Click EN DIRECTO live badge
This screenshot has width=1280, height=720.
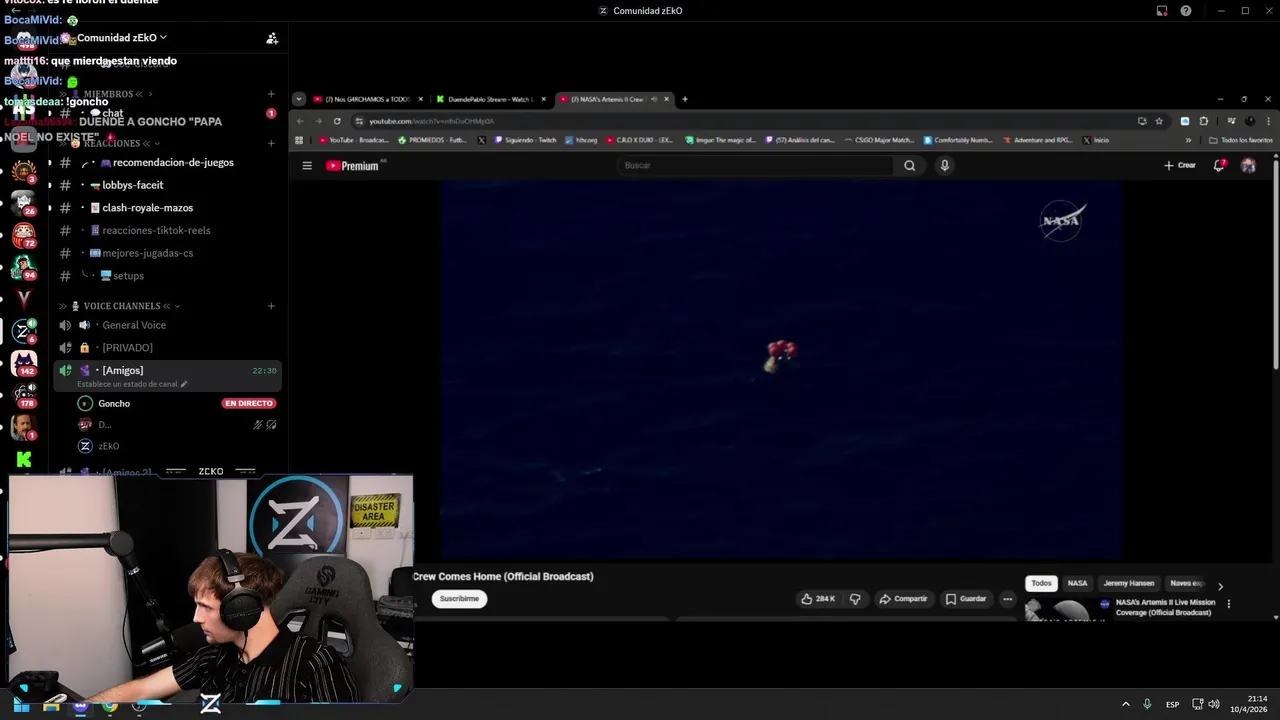pyautogui.click(x=249, y=403)
